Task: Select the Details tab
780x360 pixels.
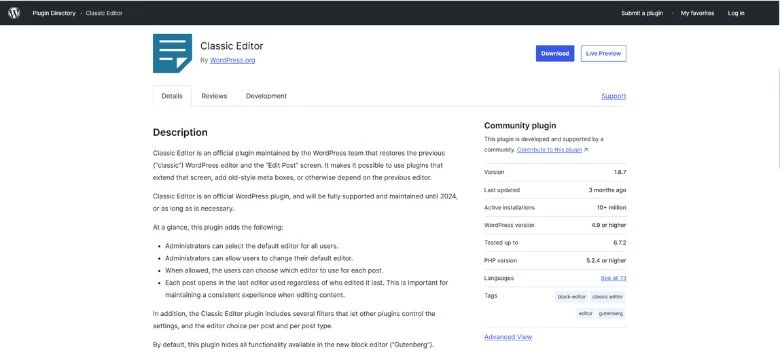Action: coord(172,96)
